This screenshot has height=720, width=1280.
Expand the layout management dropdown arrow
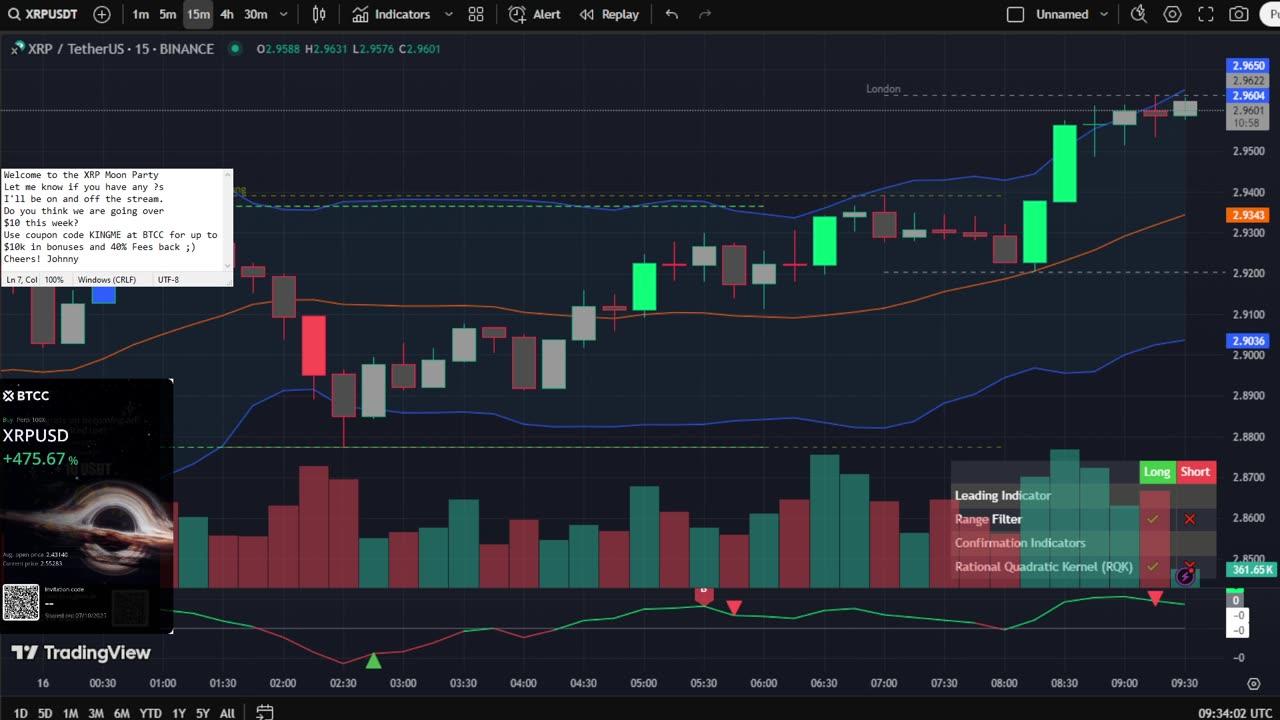click(1106, 14)
